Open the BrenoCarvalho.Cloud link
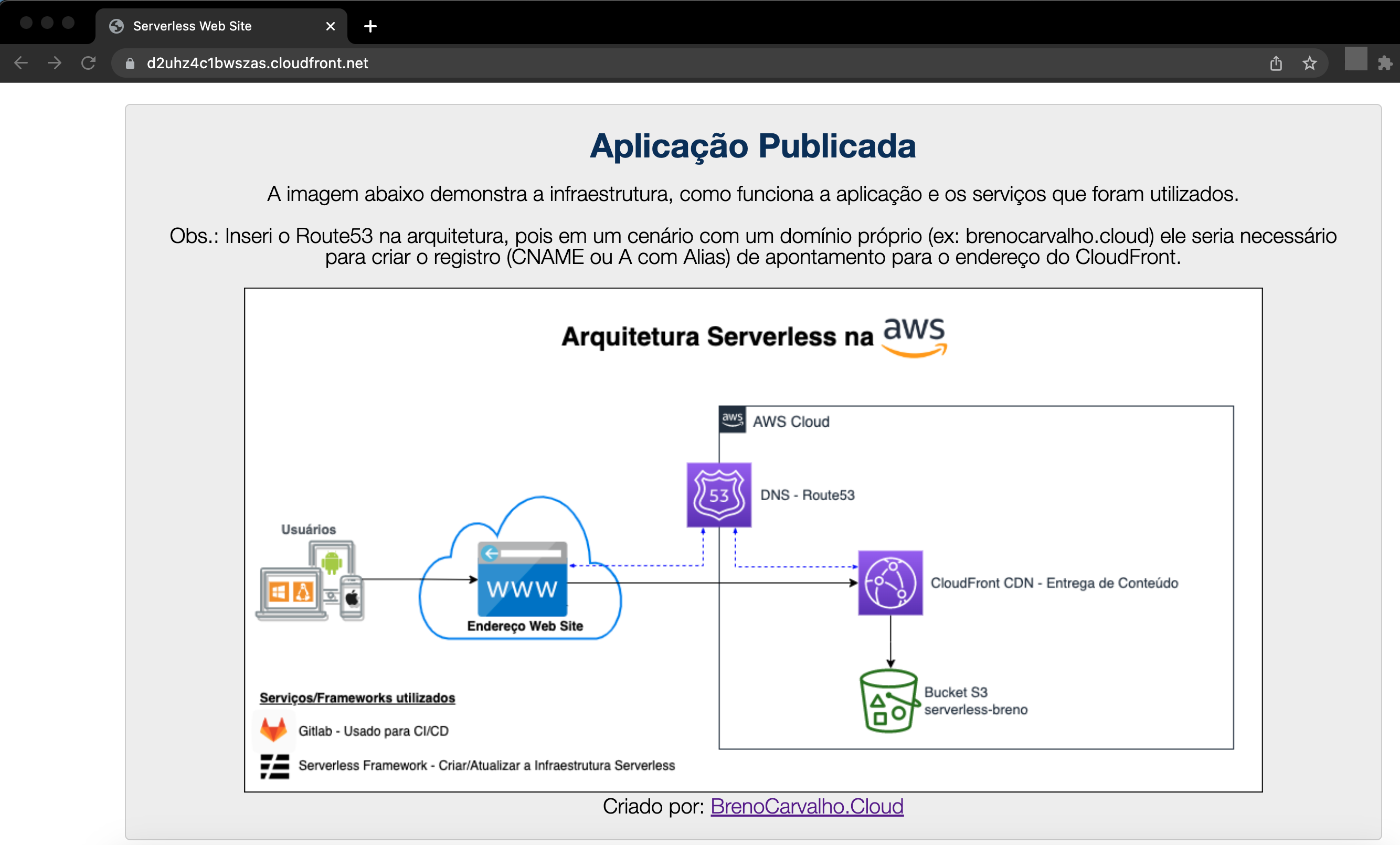 [806, 806]
